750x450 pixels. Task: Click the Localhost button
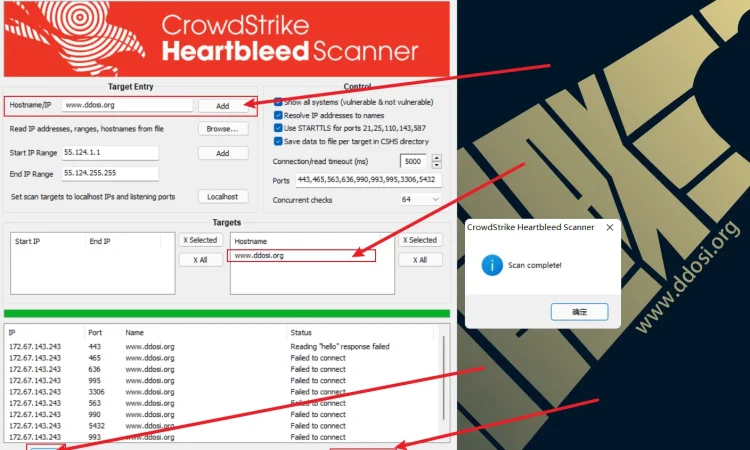click(x=223, y=197)
